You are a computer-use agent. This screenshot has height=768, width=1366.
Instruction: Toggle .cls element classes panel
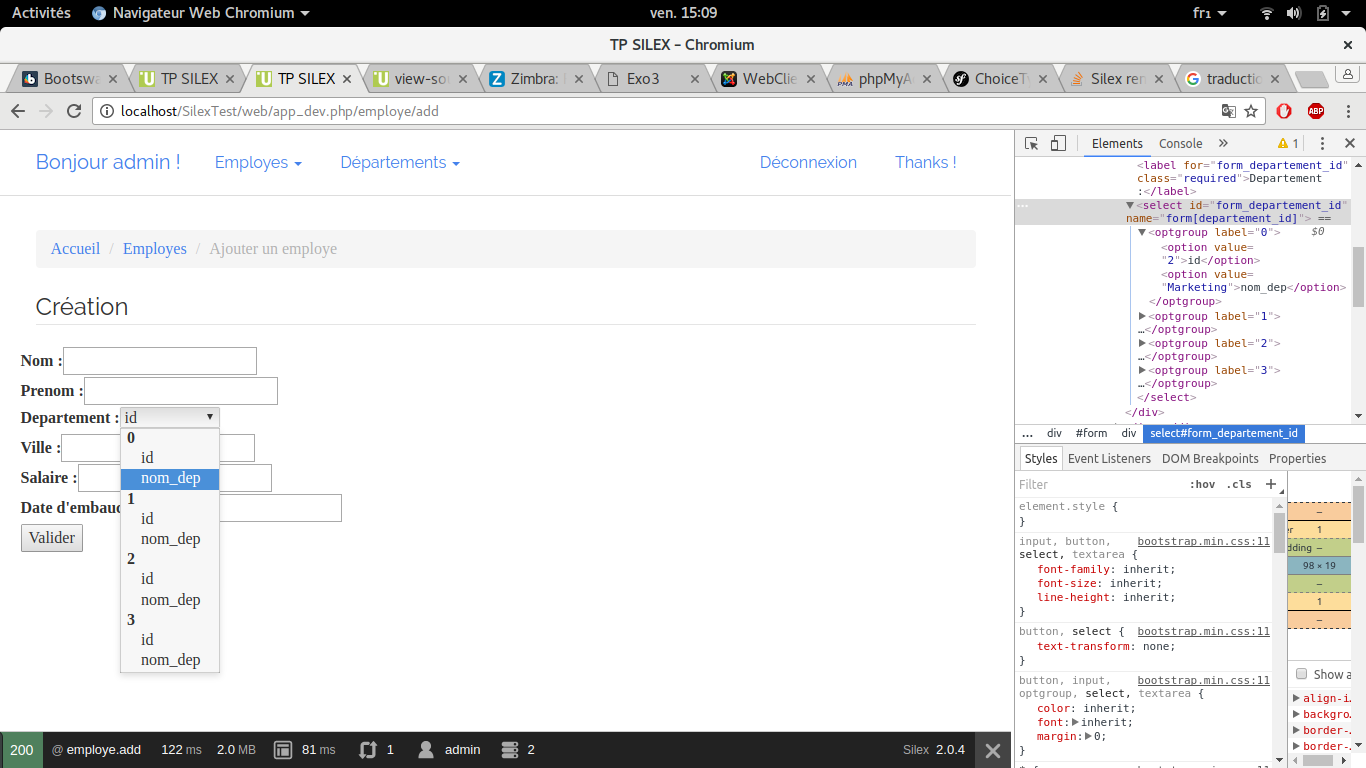(1239, 484)
